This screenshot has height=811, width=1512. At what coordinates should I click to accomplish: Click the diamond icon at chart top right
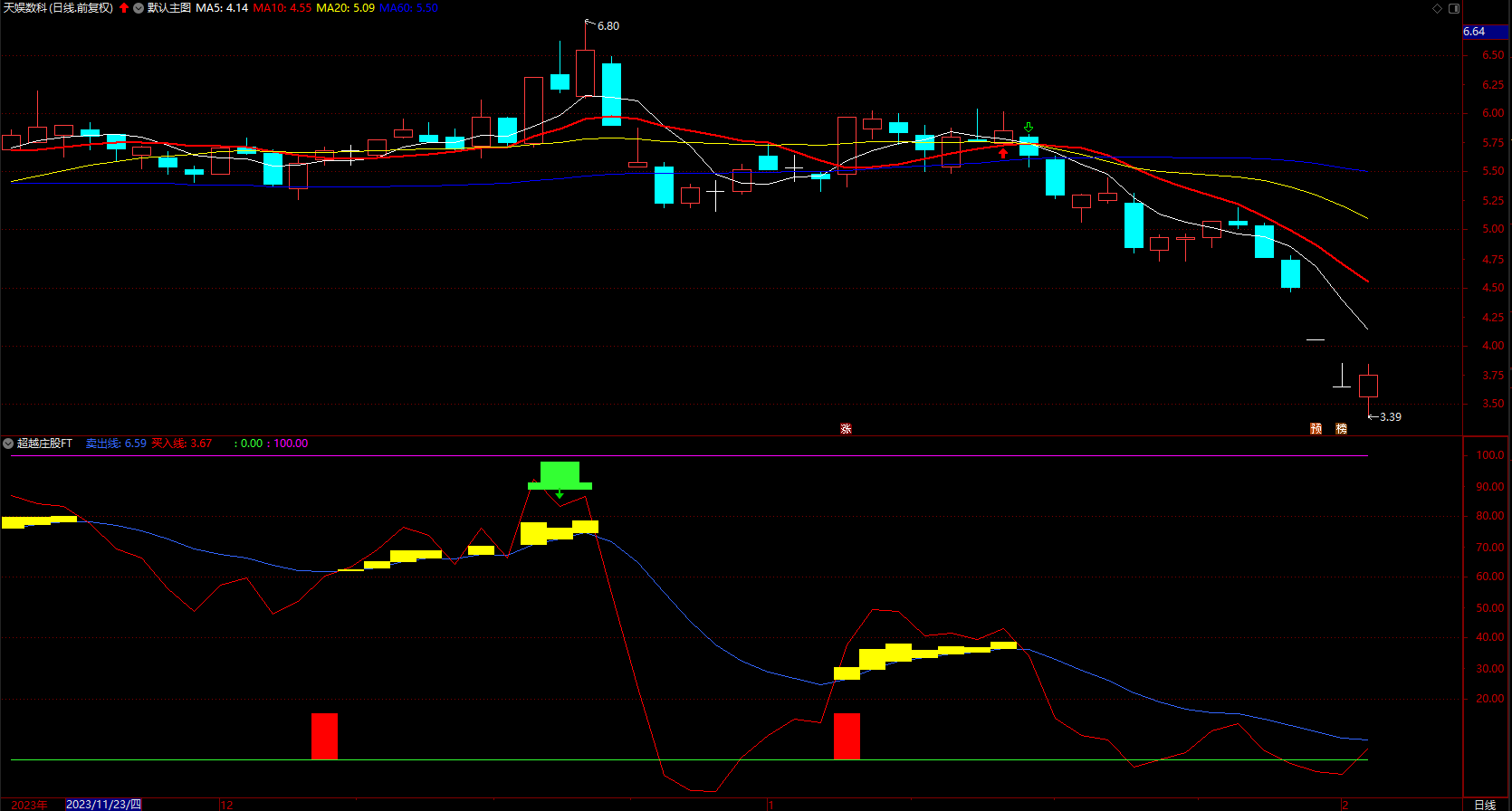(x=1437, y=8)
